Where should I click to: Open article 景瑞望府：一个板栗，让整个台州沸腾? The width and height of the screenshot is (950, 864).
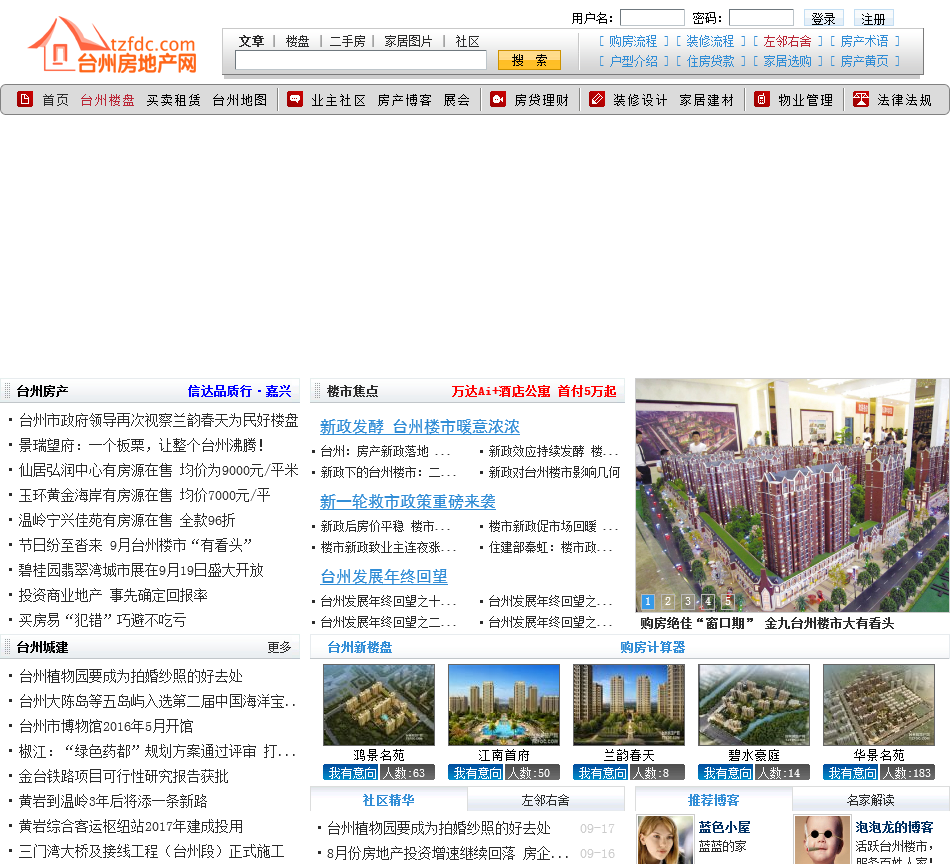(141, 446)
